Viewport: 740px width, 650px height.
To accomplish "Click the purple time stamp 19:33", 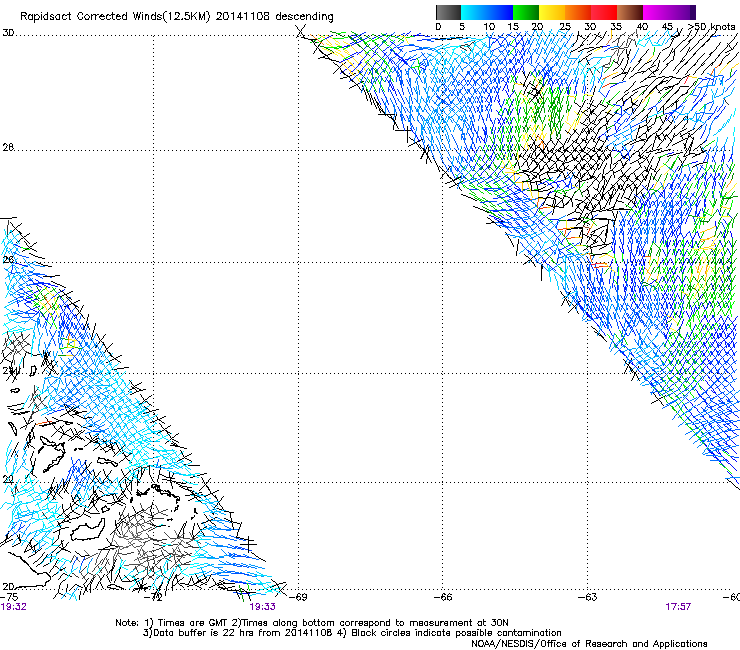I will pyautogui.click(x=262, y=607).
